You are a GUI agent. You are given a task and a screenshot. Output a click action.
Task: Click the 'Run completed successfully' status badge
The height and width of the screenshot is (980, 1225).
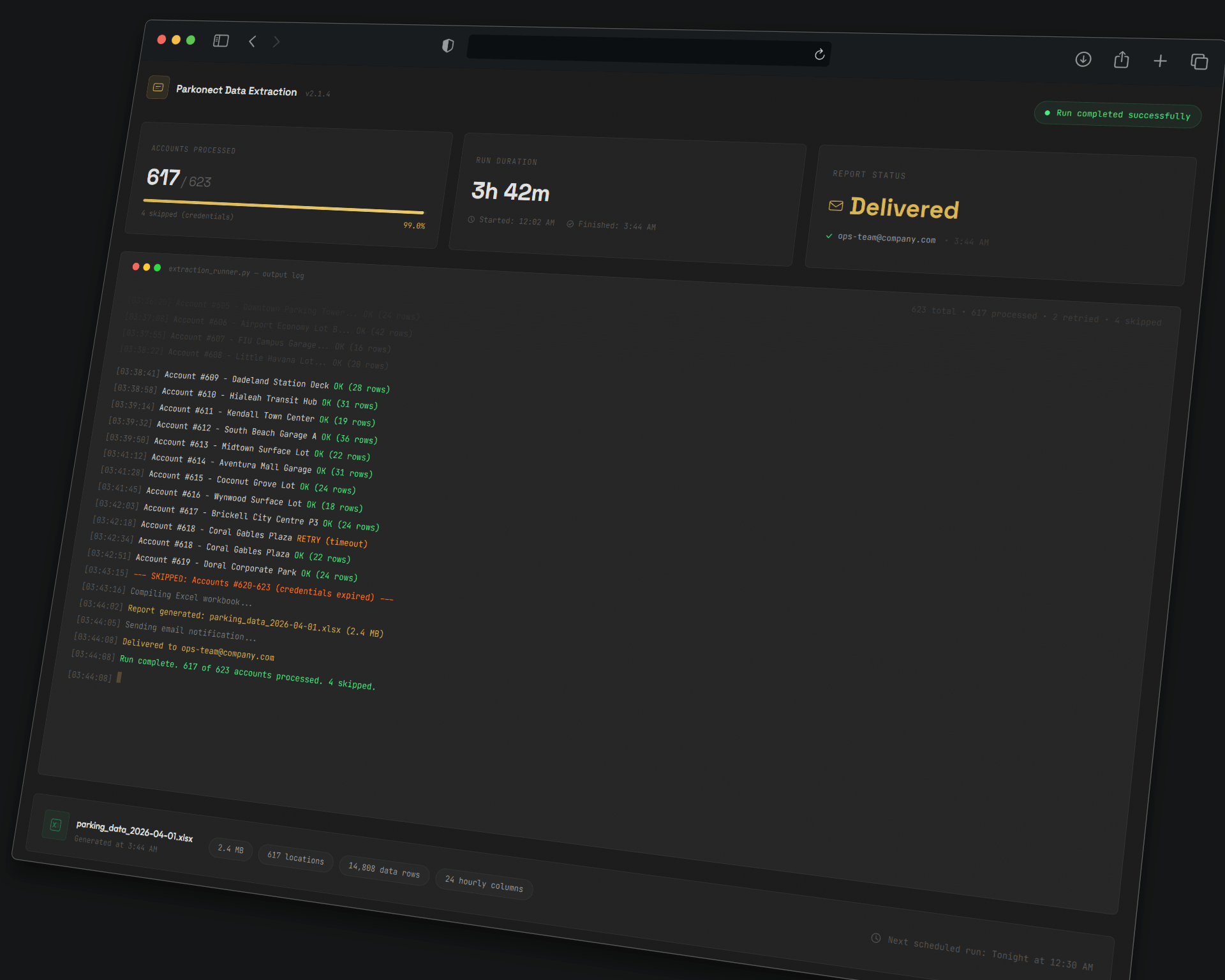(1117, 115)
